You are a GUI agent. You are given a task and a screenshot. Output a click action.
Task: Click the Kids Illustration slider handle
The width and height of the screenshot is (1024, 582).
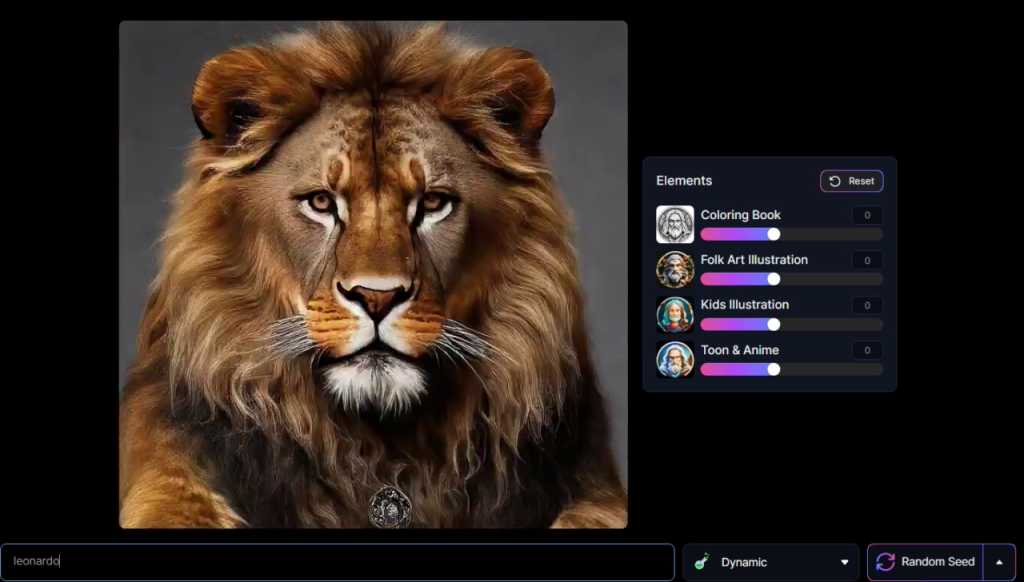coord(774,325)
